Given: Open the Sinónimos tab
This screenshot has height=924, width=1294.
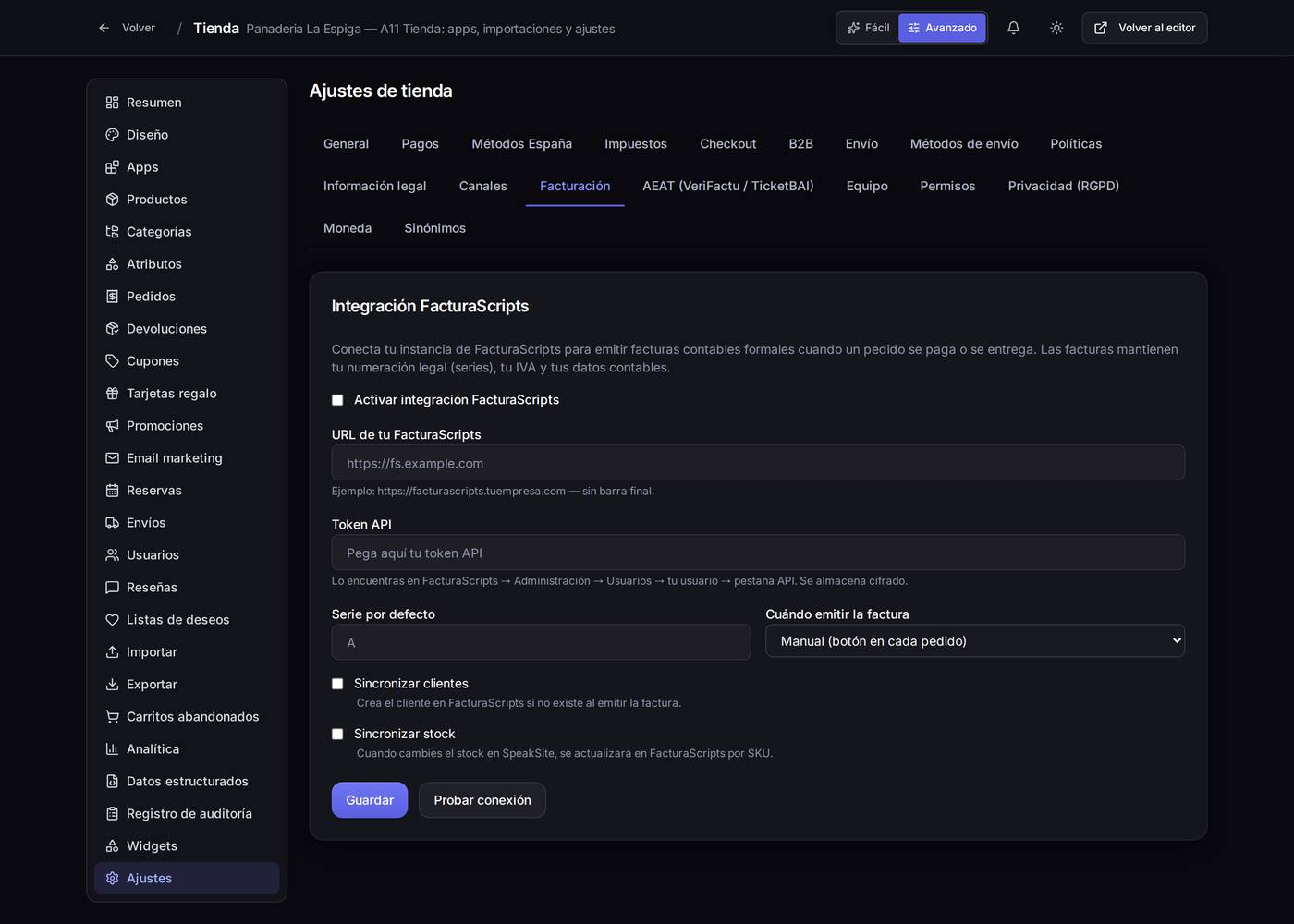Looking at the screenshot, I should click(435, 229).
